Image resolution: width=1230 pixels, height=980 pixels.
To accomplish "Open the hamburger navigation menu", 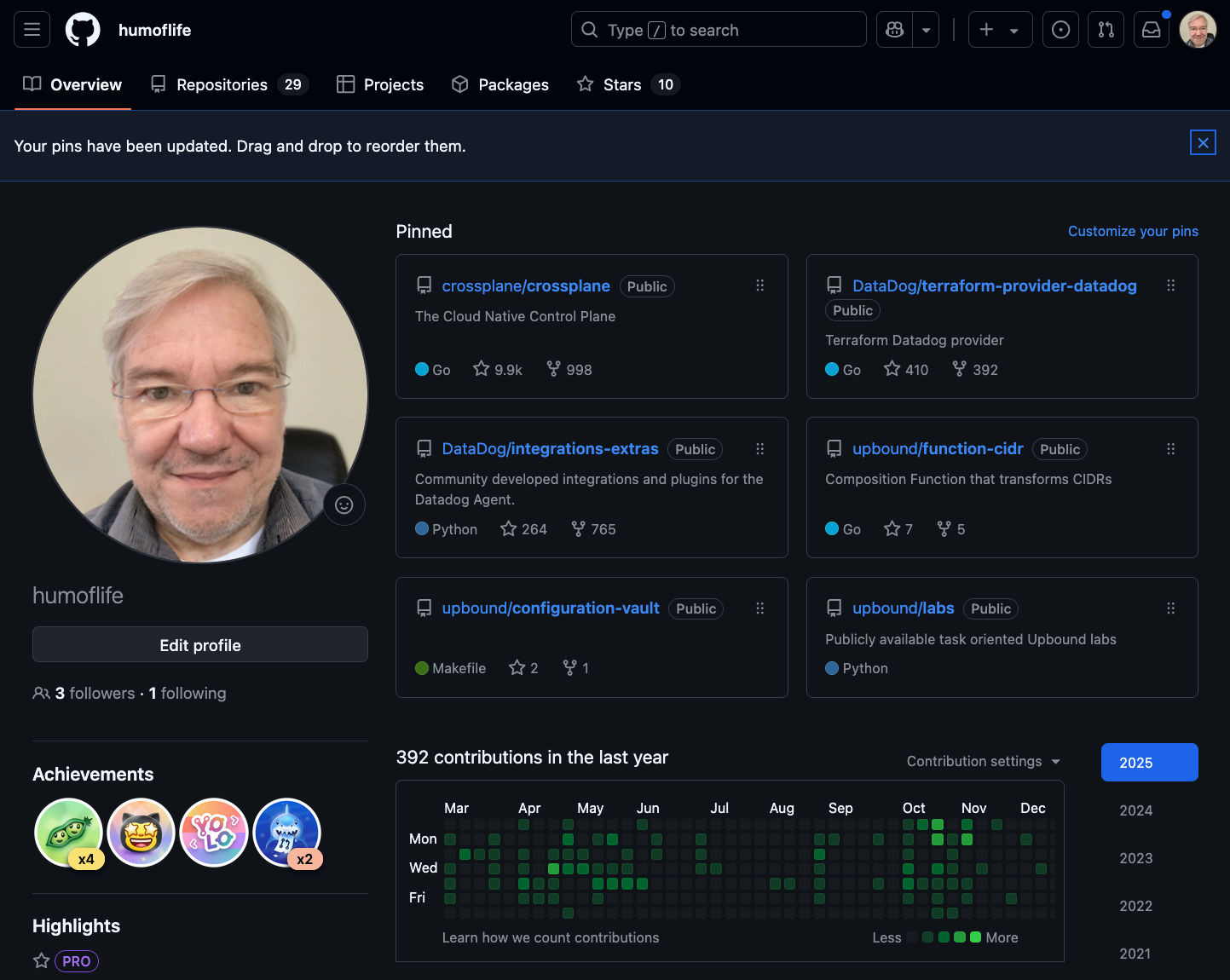I will coord(32,30).
